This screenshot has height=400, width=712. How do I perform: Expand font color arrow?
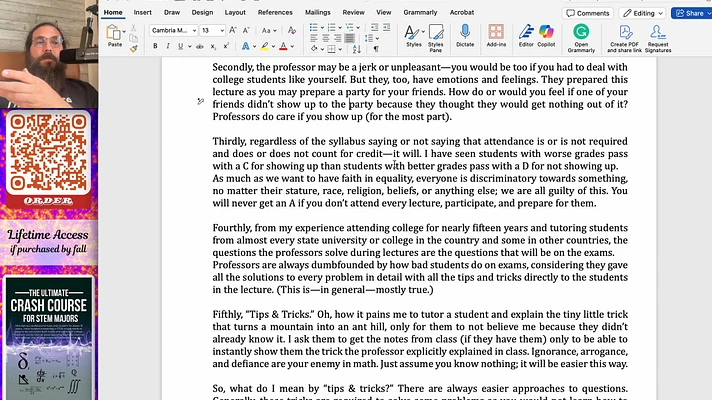coord(292,46)
